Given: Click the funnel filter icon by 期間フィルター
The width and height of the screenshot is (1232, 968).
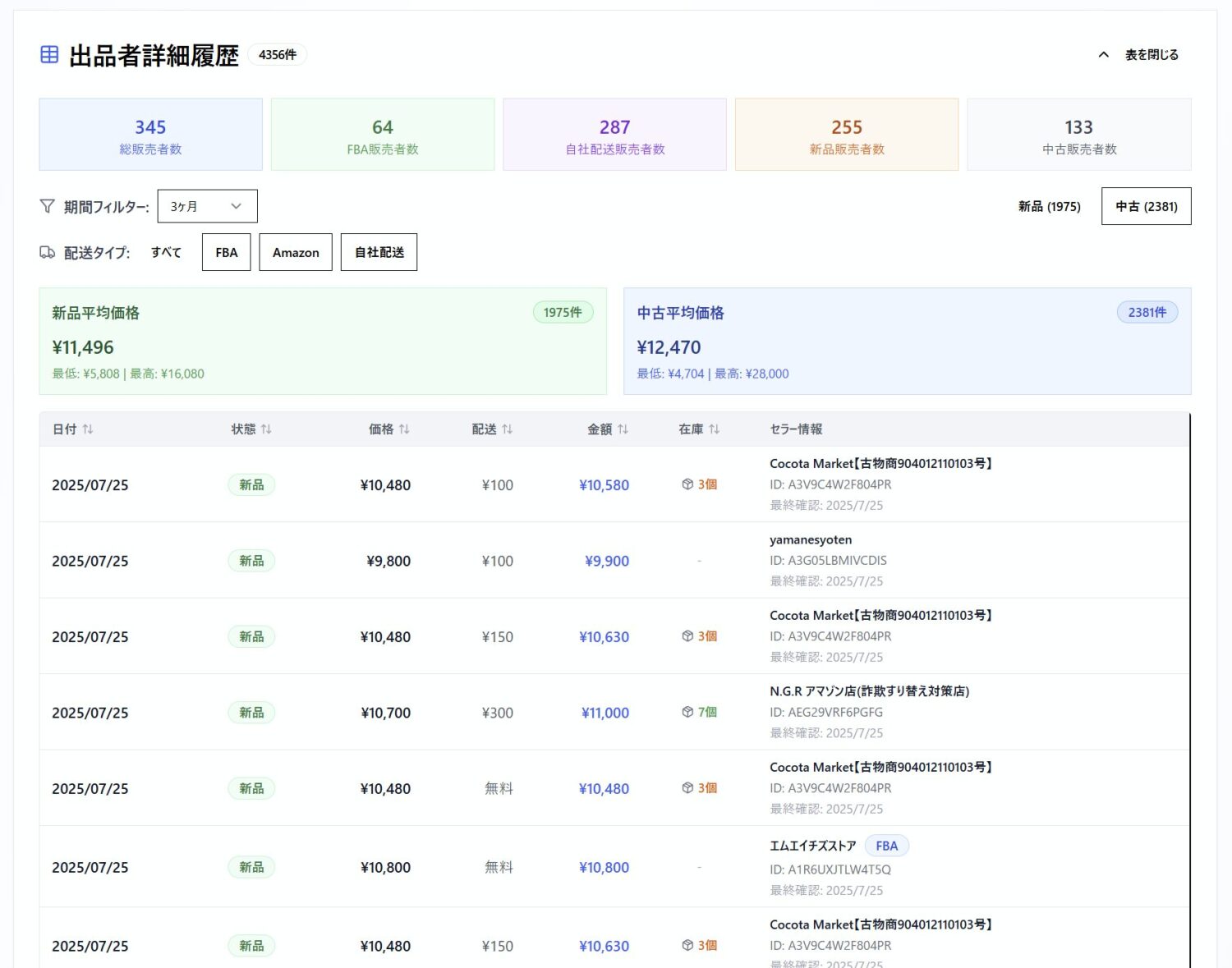Looking at the screenshot, I should [48, 206].
